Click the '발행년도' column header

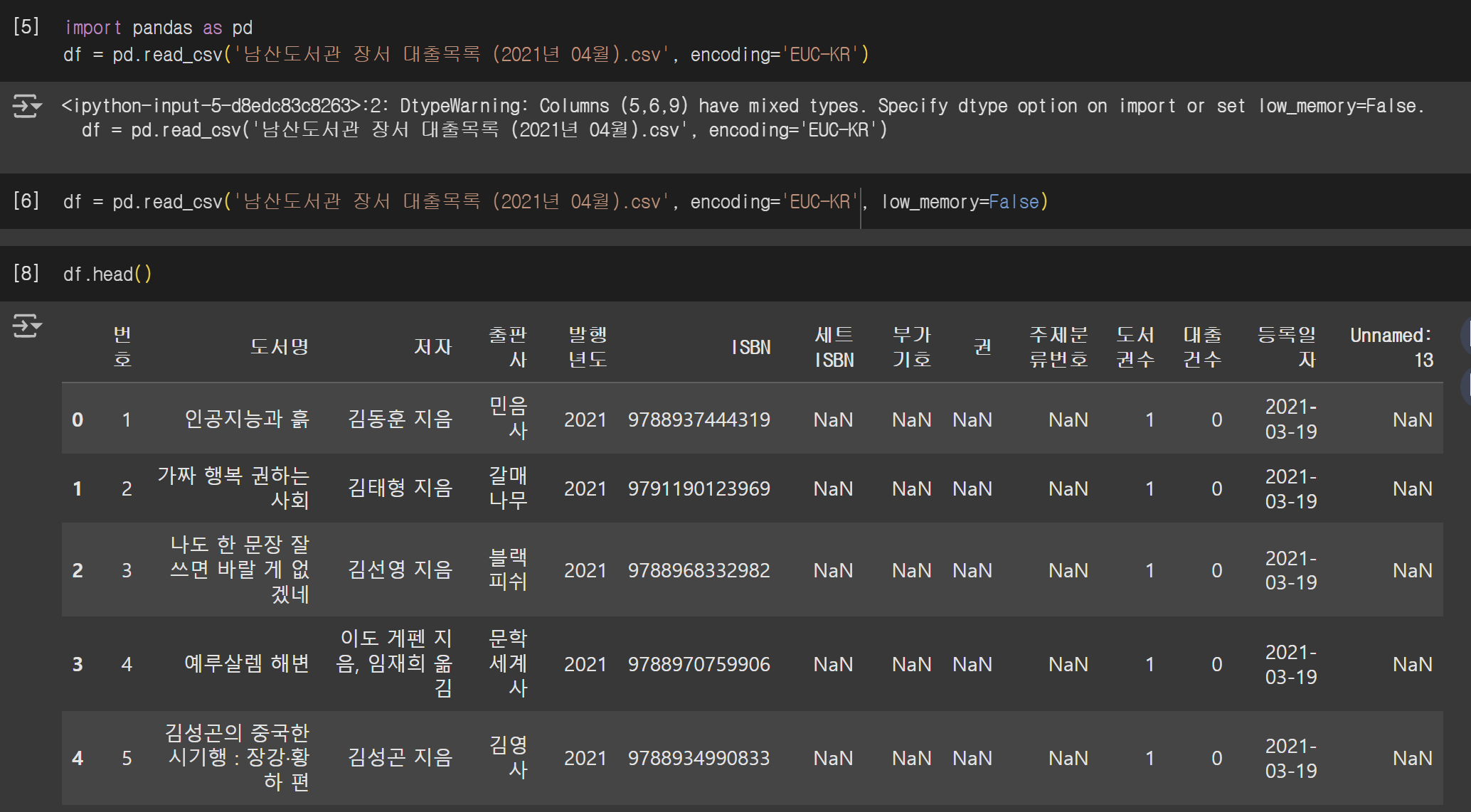[x=588, y=347]
